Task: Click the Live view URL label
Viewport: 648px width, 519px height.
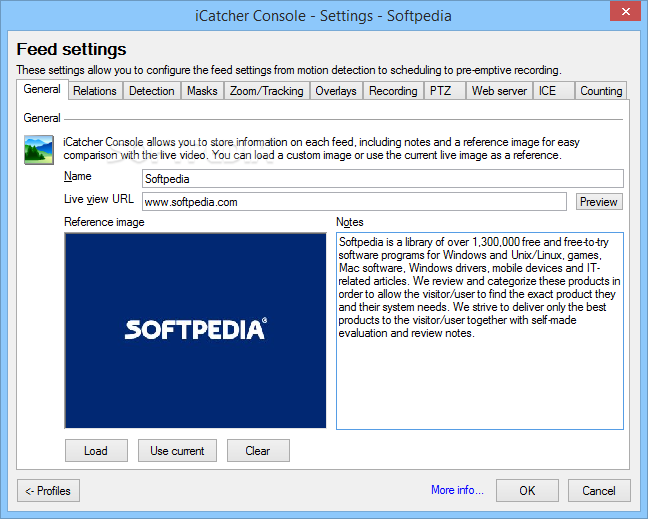Action: click(99, 199)
